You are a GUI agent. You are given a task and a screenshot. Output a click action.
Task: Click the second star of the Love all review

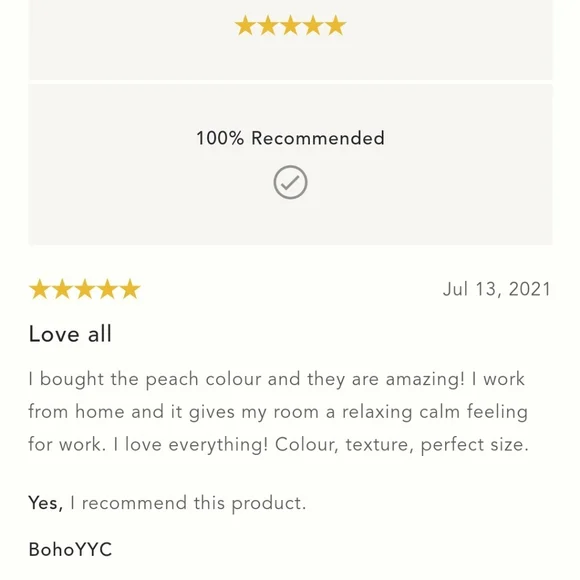click(x=62, y=289)
